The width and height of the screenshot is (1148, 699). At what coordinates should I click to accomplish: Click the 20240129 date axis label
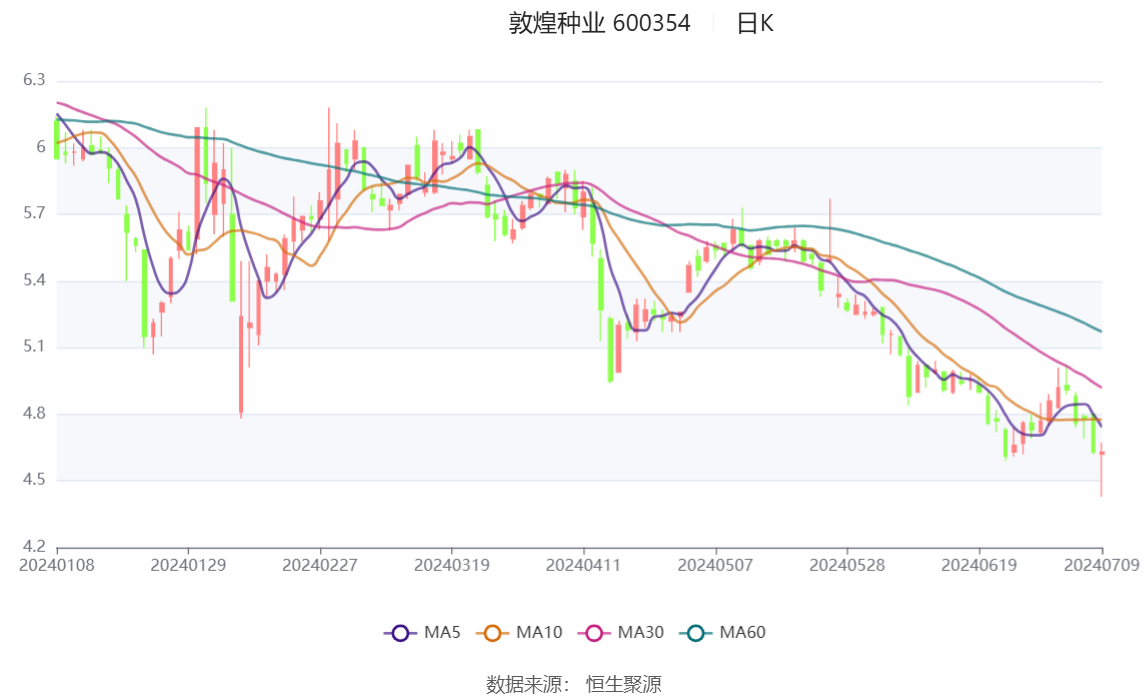pyautogui.click(x=188, y=565)
